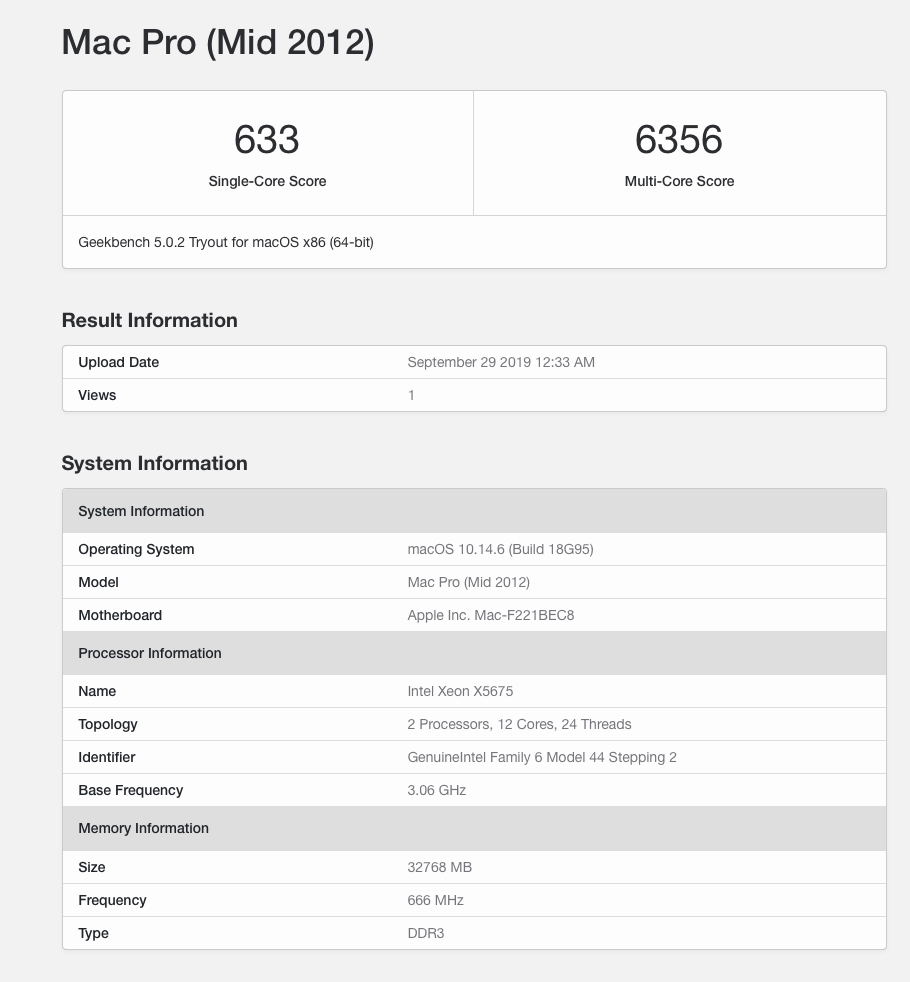The height and width of the screenshot is (982, 910).
Task: Click the 'Views' row label
Action: [97, 395]
